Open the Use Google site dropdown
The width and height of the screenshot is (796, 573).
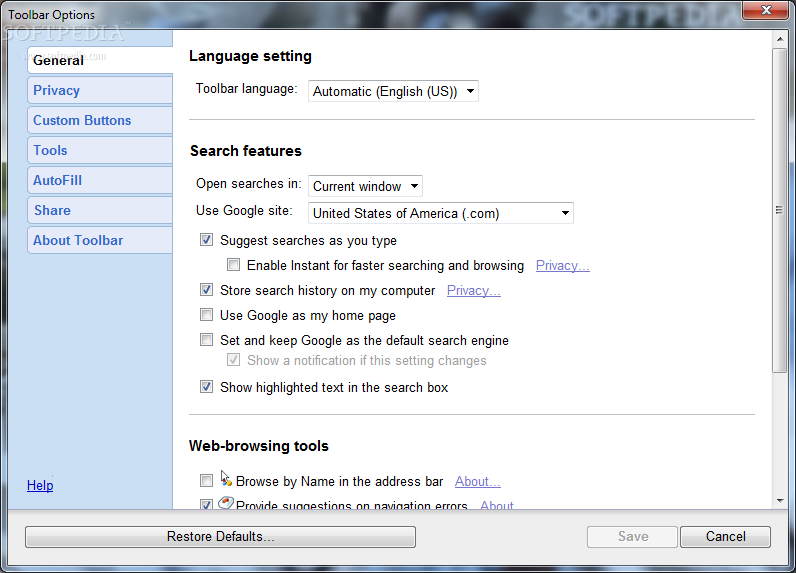tap(441, 213)
